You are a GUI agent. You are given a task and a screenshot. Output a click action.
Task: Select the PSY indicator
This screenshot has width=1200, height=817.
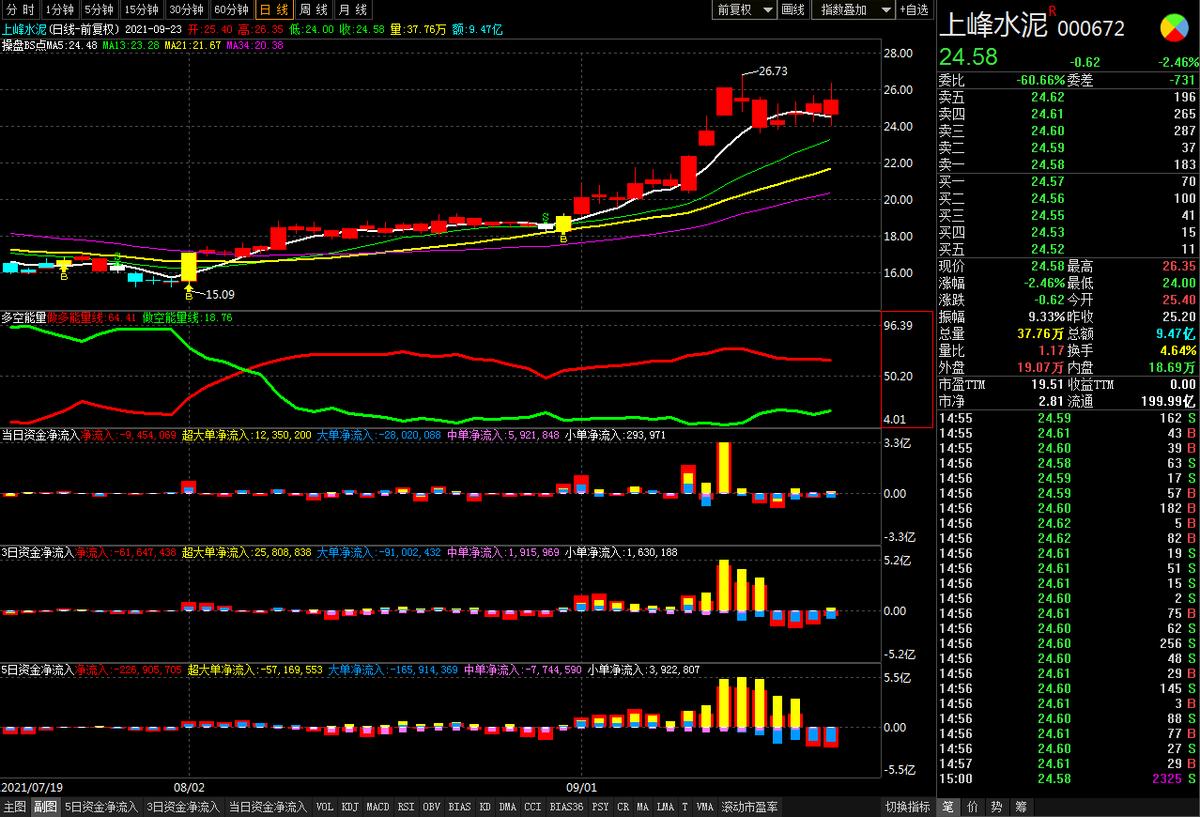coord(600,807)
